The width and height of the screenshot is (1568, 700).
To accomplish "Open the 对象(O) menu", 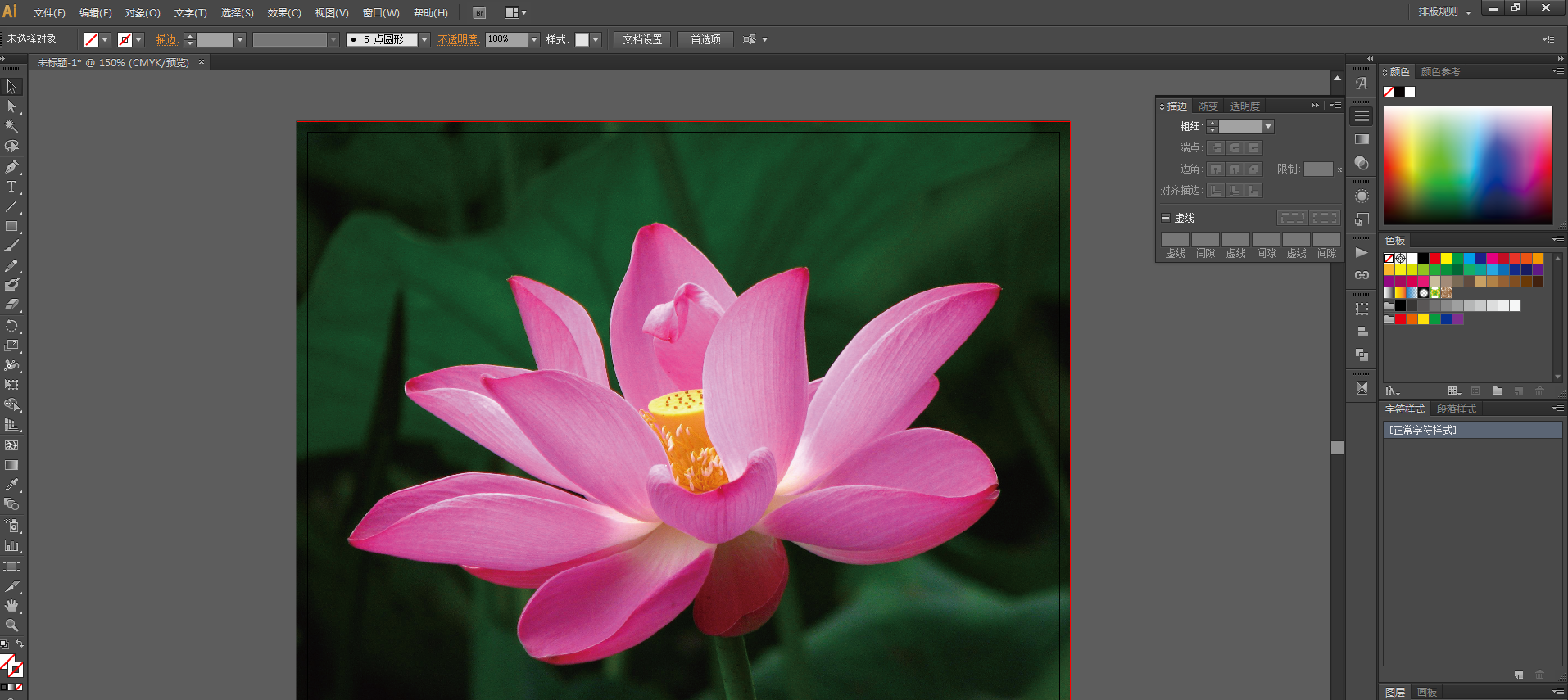I will coord(143,12).
